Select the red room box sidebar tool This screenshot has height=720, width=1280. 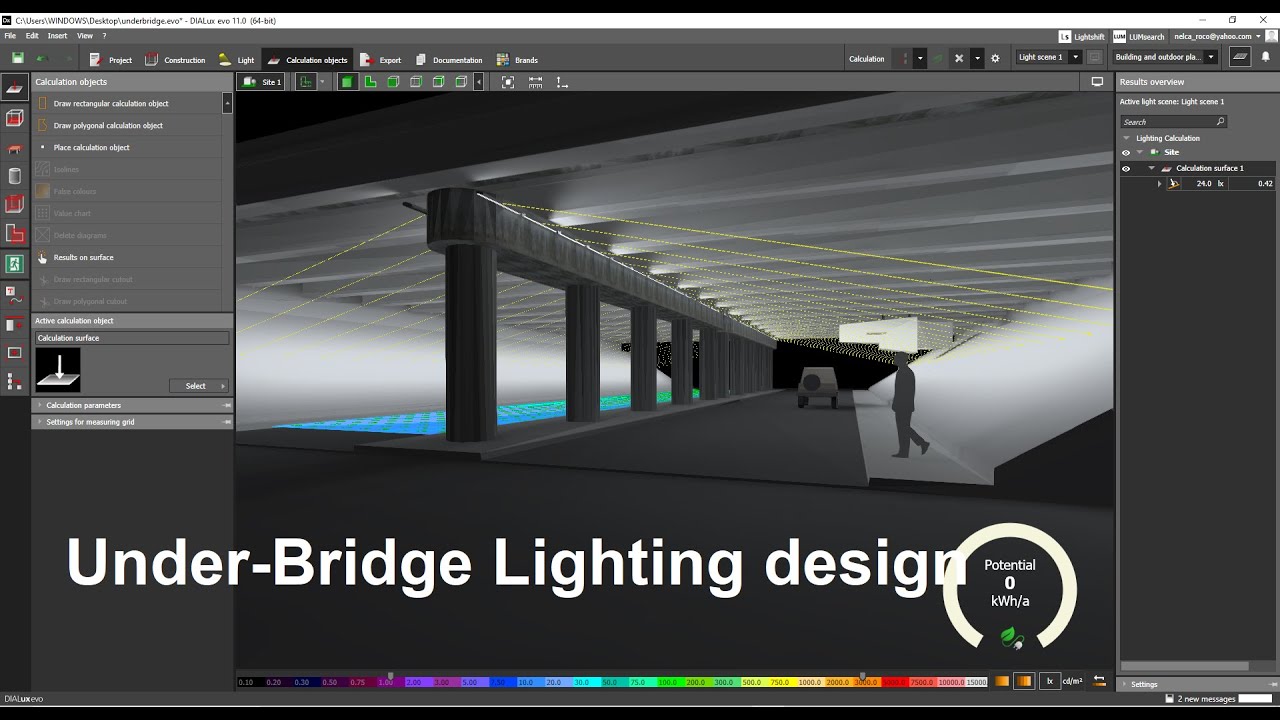[15, 205]
